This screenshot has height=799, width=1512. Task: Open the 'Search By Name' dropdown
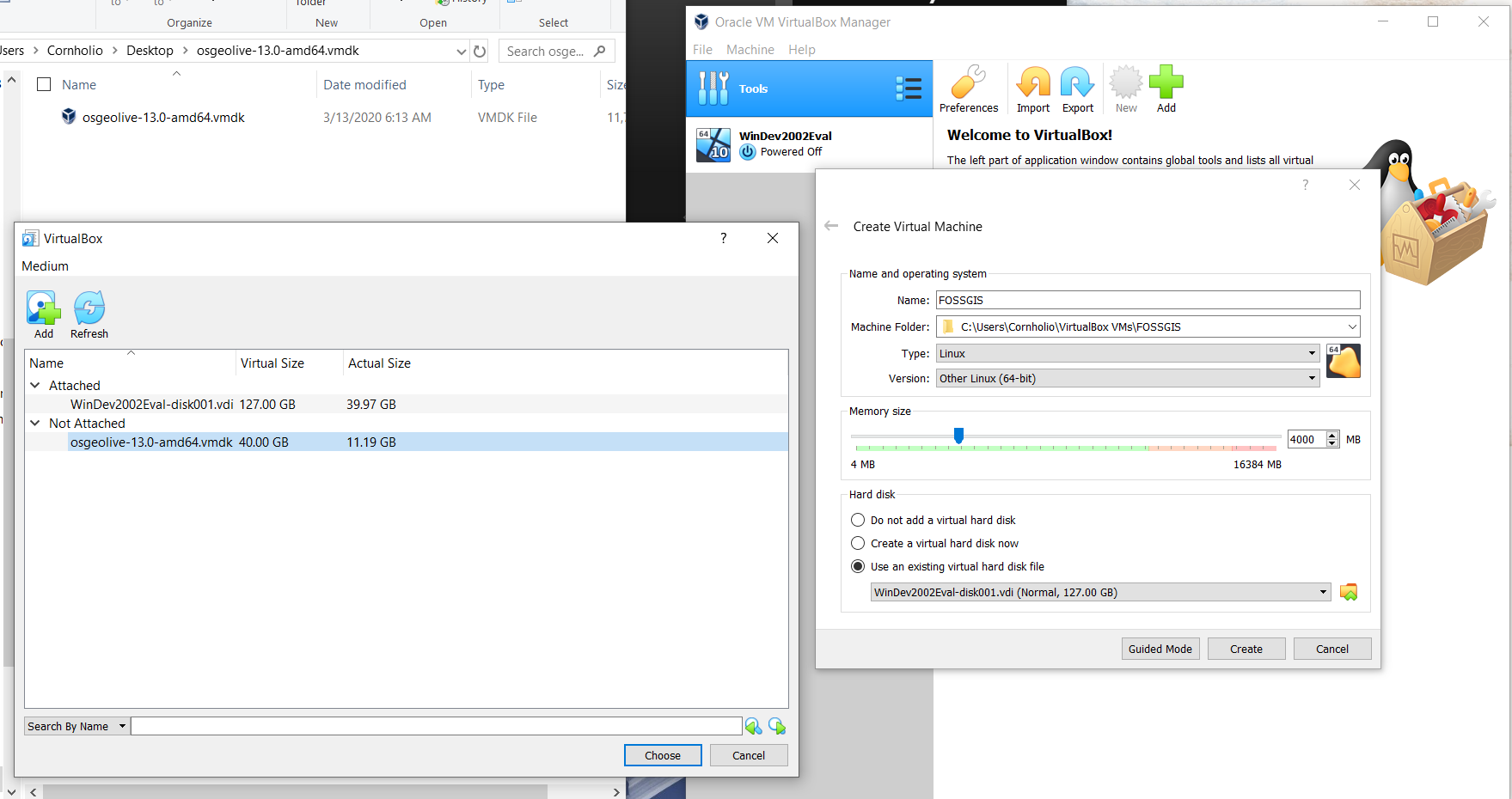click(77, 726)
